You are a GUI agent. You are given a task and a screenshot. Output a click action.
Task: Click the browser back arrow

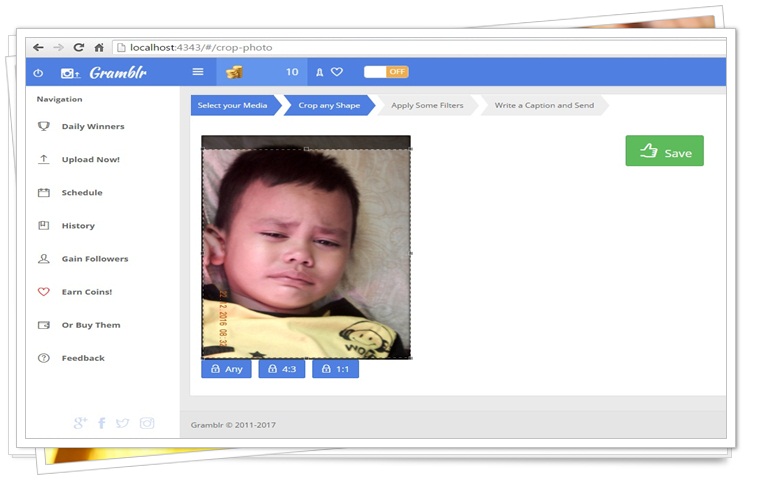coord(38,48)
